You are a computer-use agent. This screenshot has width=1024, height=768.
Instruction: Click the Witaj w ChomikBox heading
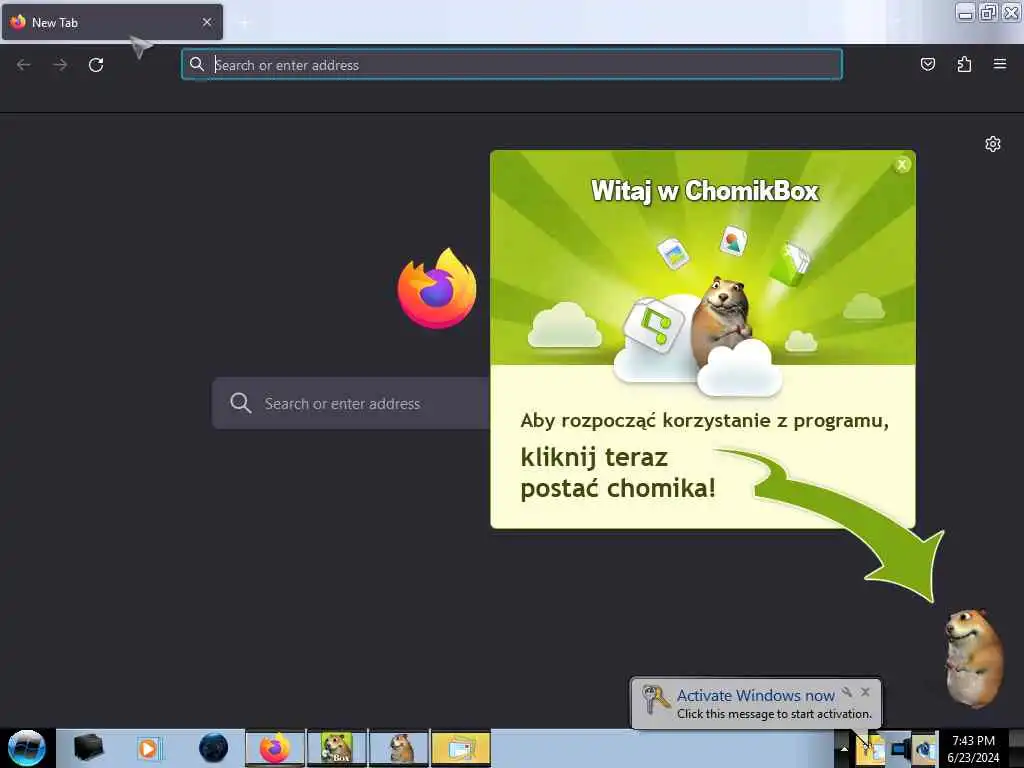point(705,191)
